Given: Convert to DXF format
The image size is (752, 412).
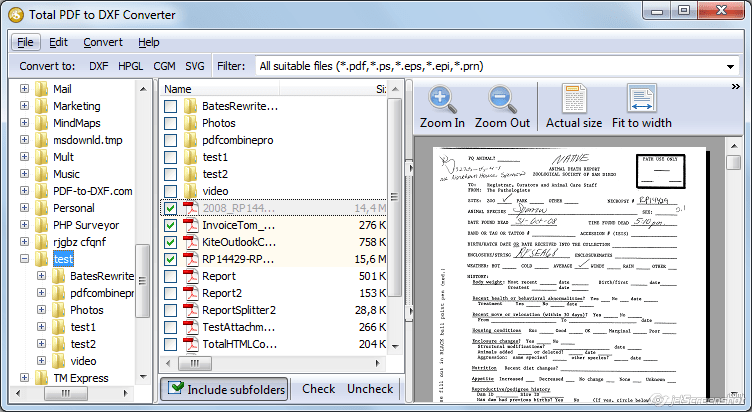Looking at the screenshot, I should click(x=99, y=66).
